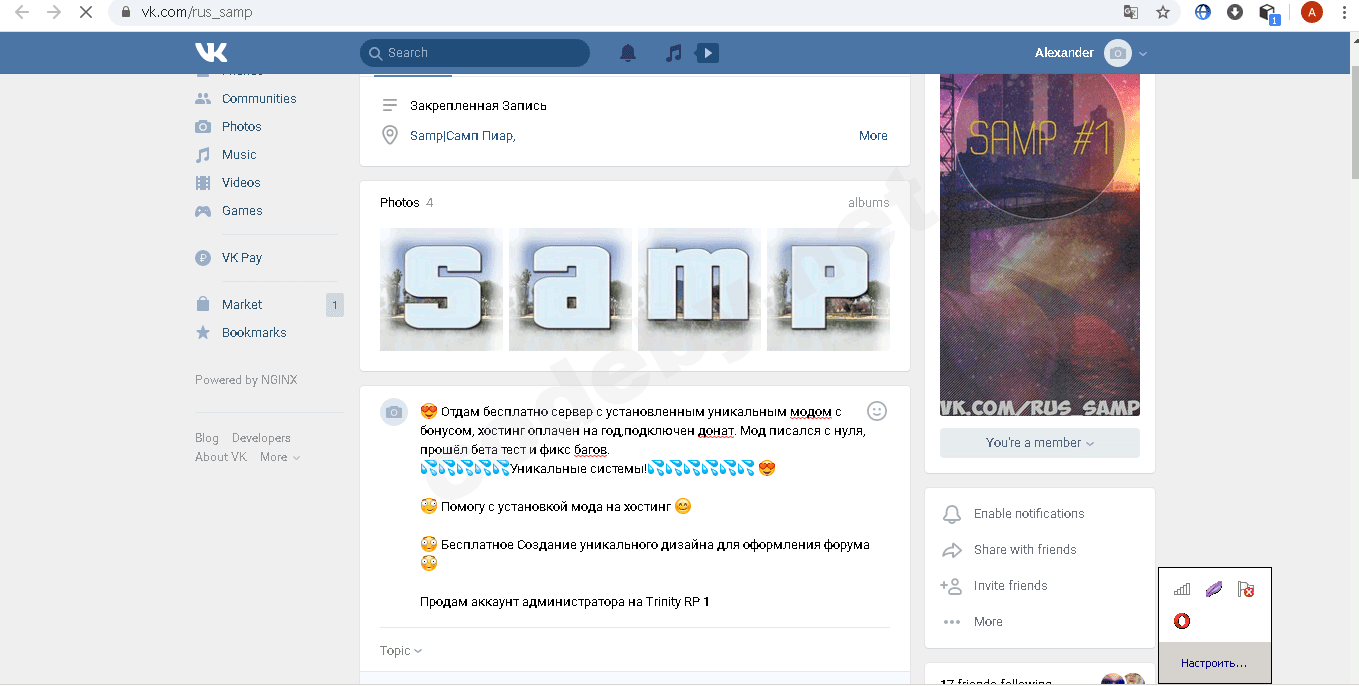Click the Invite friends add-person icon
The height and width of the screenshot is (686, 1359).
tap(951, 586)
